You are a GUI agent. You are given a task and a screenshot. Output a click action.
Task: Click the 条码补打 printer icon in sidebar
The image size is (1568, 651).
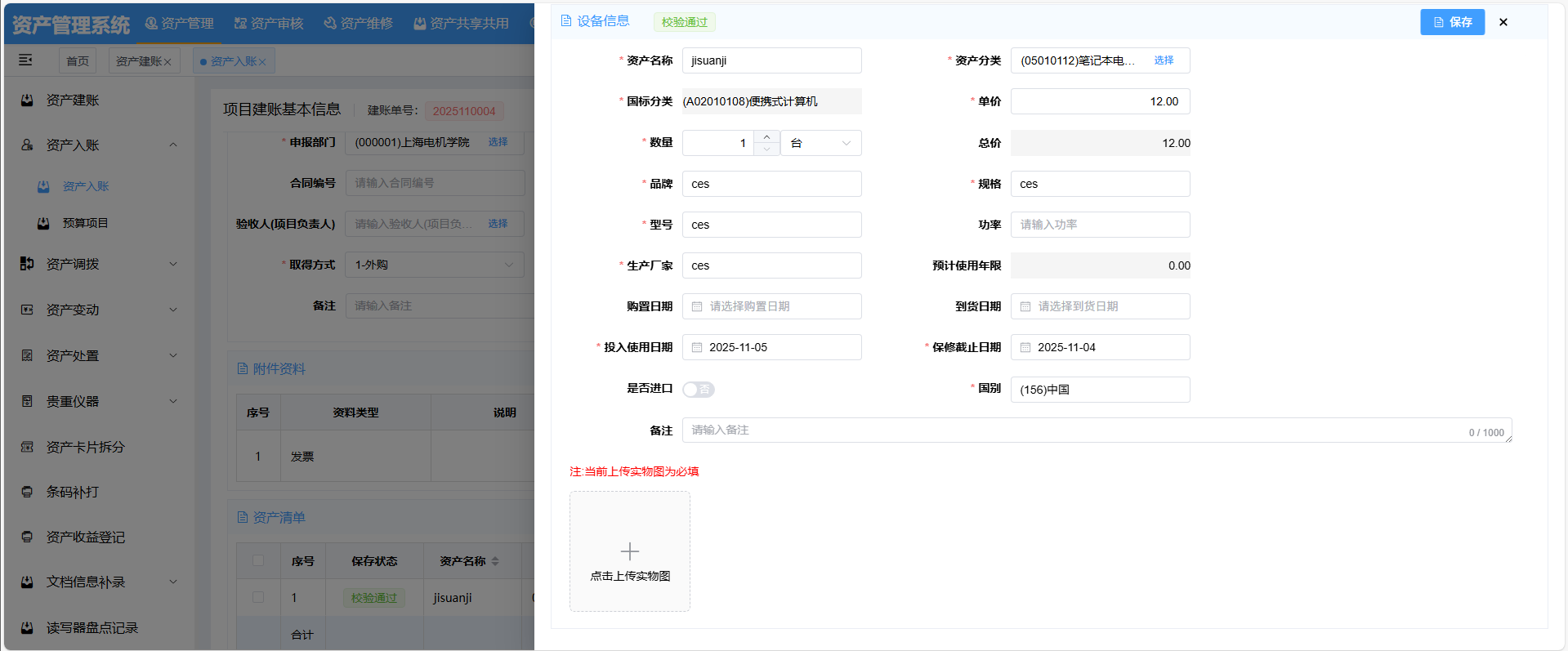pyautogui.click(x=27, y=492)
